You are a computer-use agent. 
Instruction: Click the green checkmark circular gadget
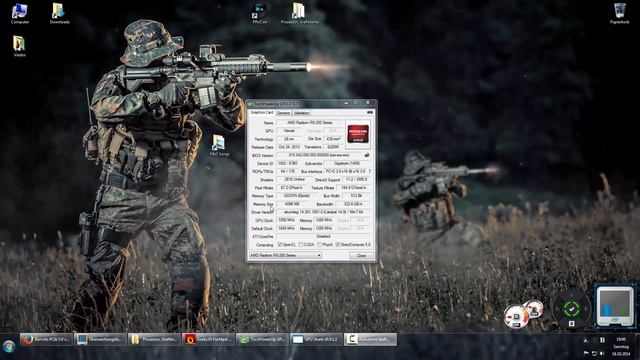click(x=571, y=309)
